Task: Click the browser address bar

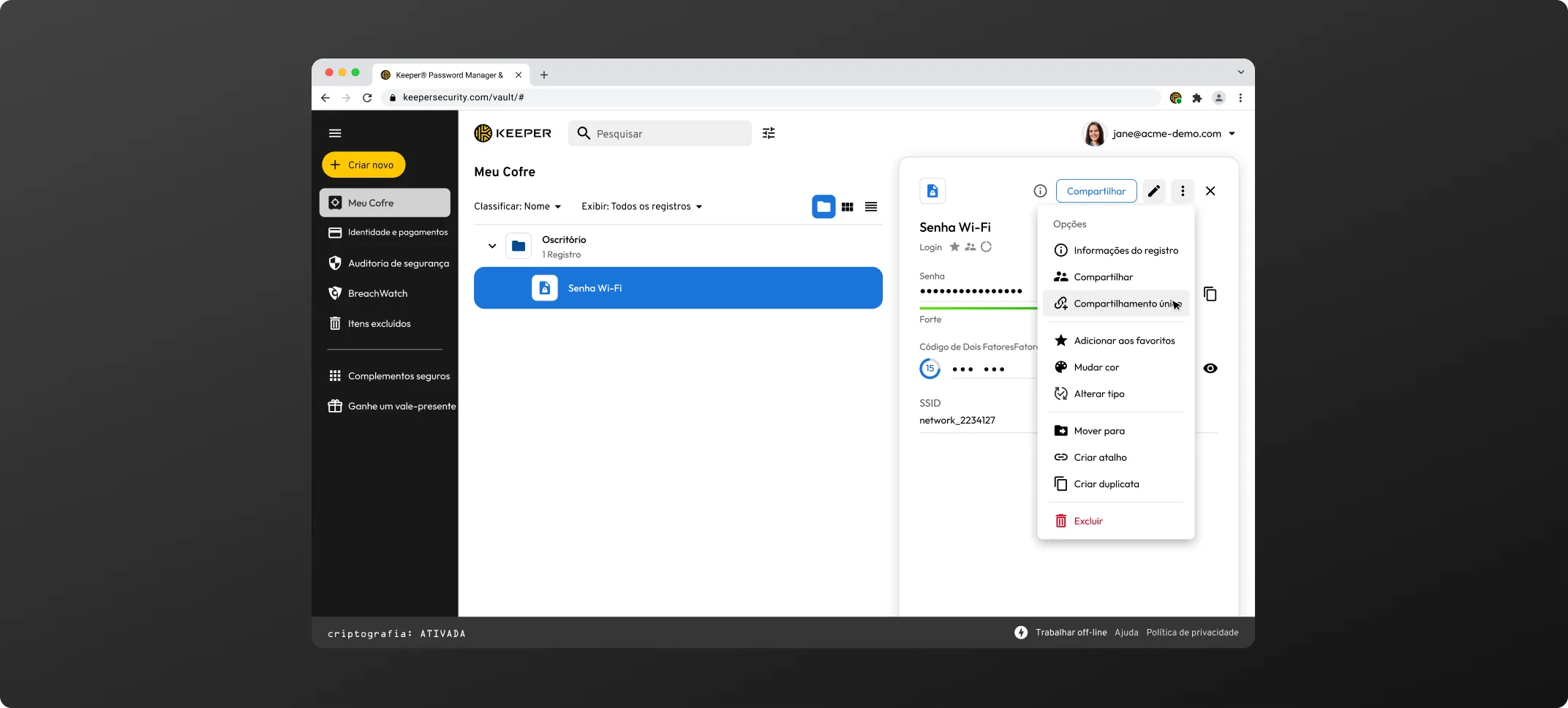Action: 772,97
